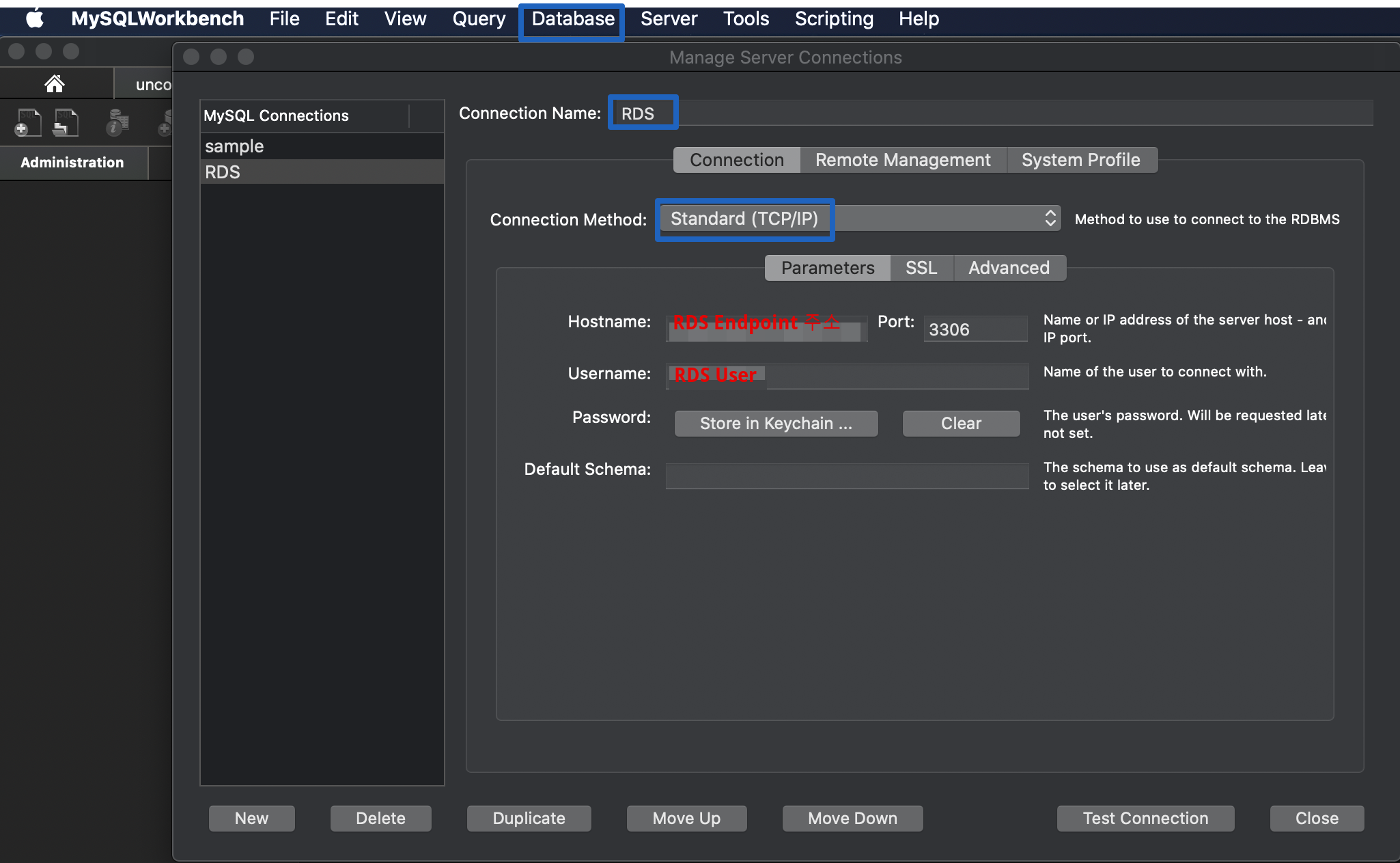Open the SSL tab
1400x863 pixels.
921,267
